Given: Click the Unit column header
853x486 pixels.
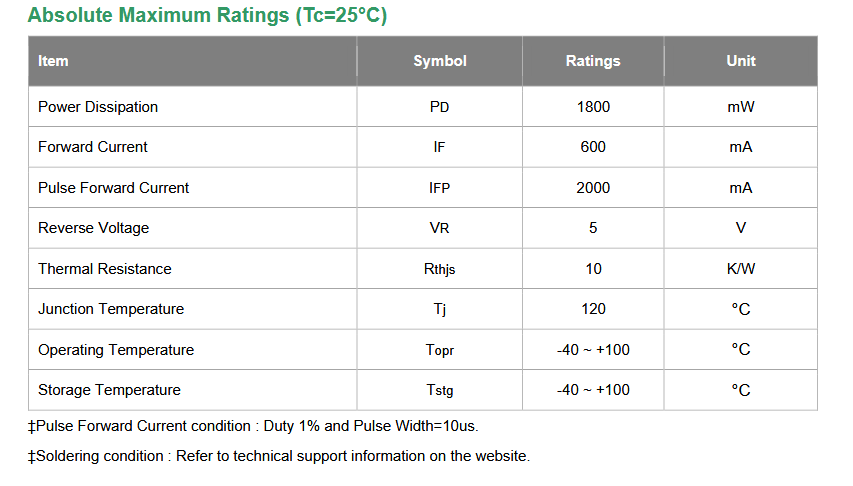Looking at the screenshot, I should pyautogui.click(x=741, y=61).
